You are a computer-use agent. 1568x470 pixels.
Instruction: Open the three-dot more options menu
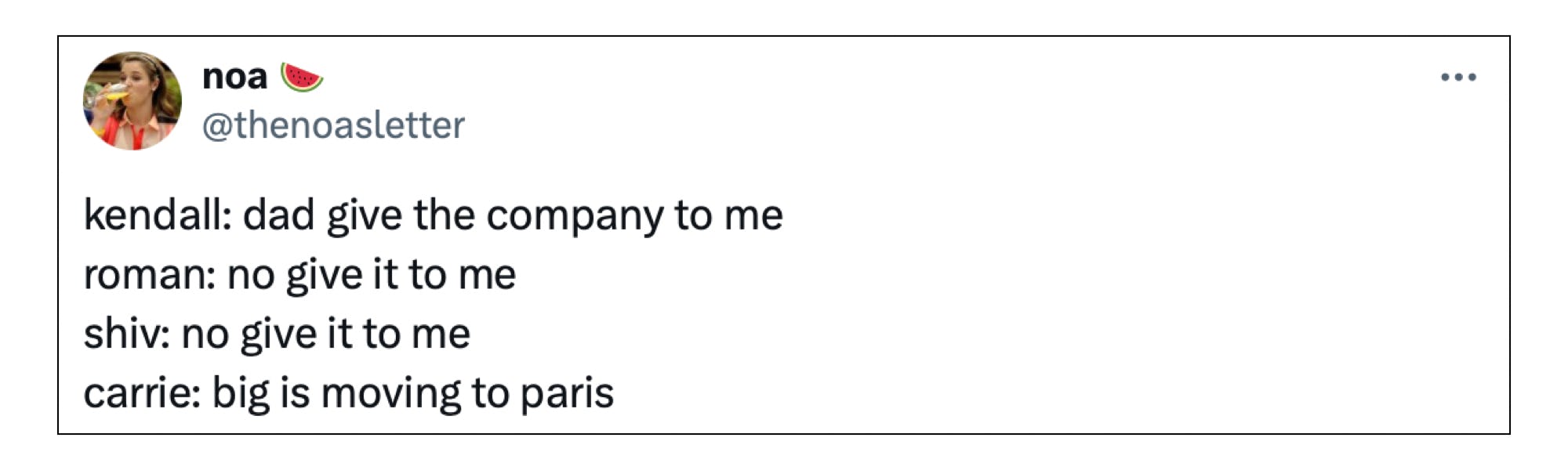click(1458, 76)
